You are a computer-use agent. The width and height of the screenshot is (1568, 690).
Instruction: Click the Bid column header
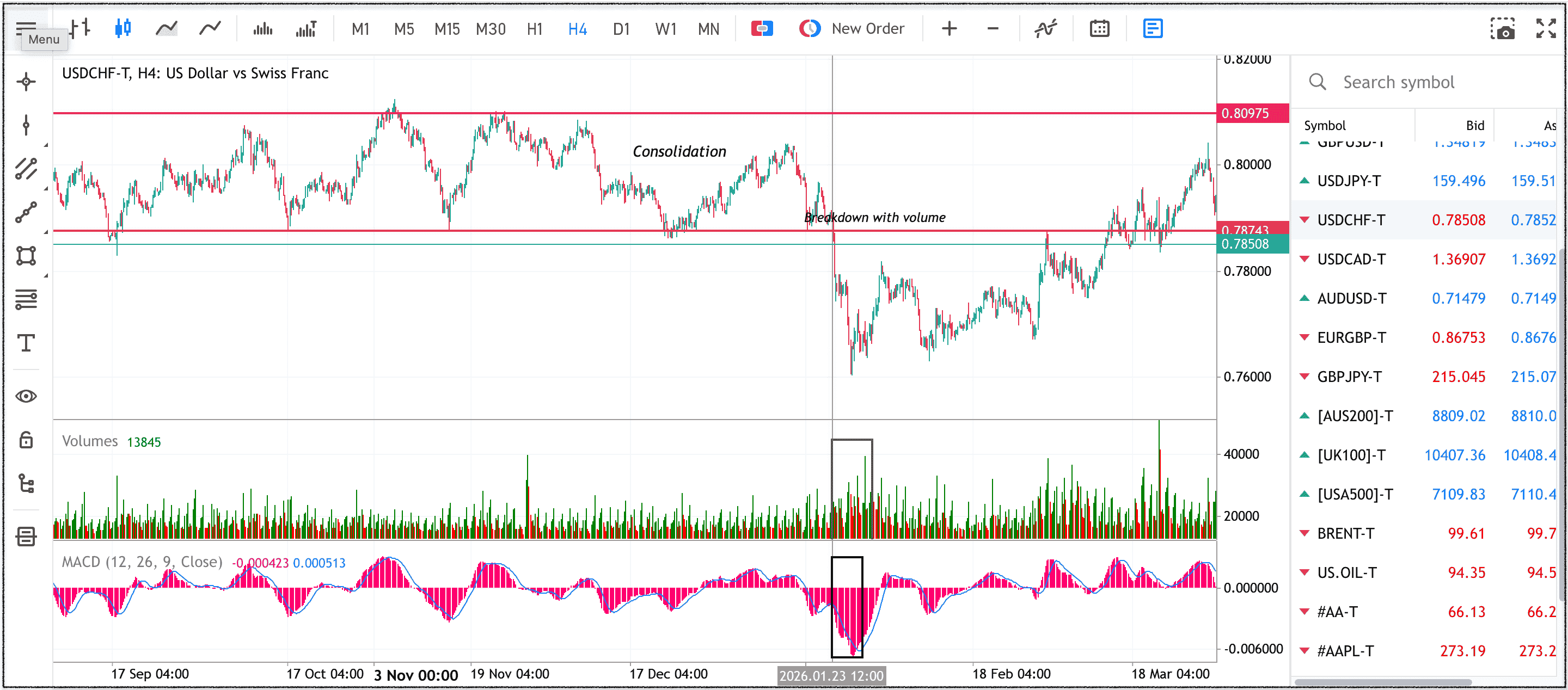tap(1474, 125)
